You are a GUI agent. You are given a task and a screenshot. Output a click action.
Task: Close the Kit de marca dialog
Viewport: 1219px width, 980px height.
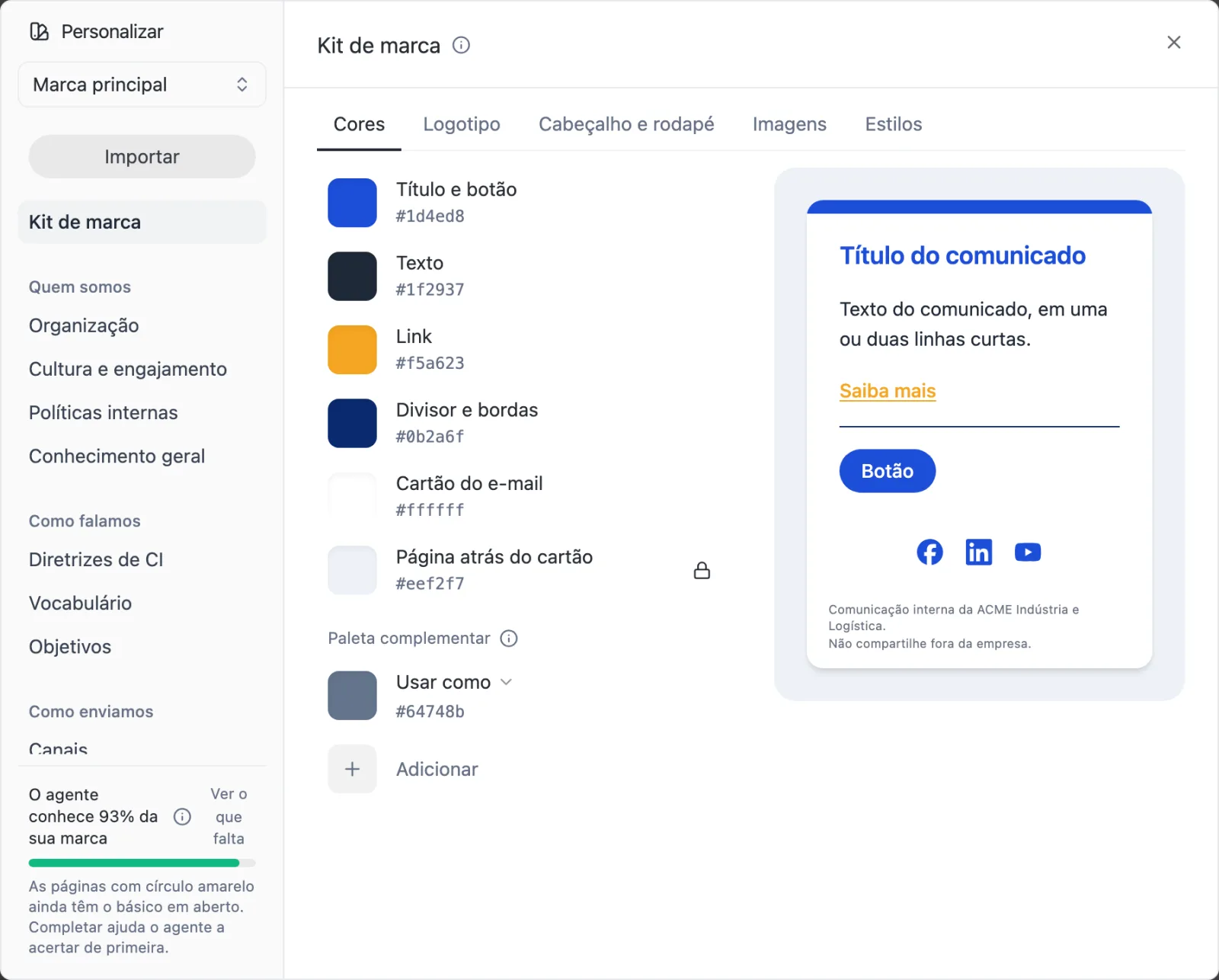(x=1173, y=42)
